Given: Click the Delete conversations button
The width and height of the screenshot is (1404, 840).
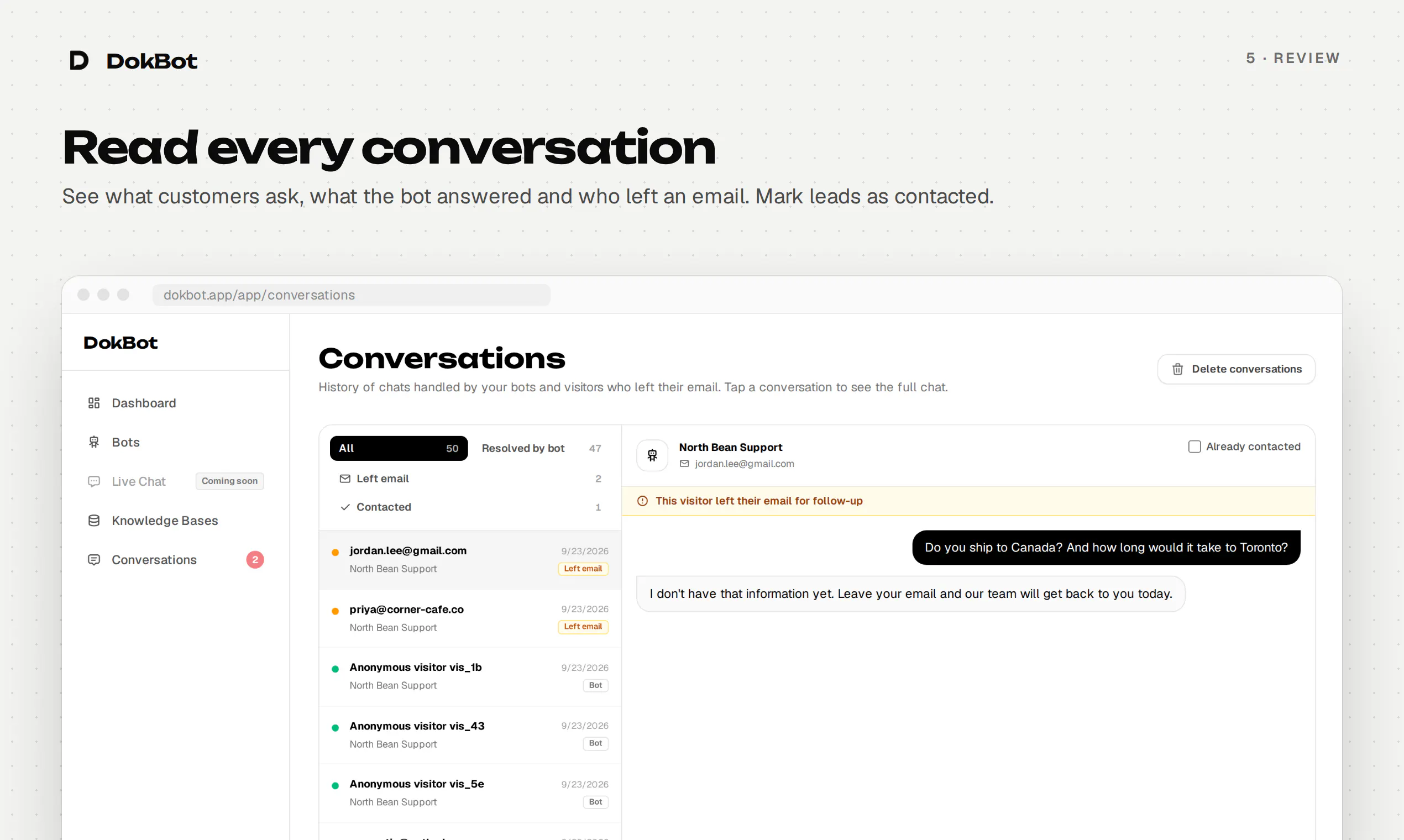Looking at the screenshot, I should [x=1237, y=369].
